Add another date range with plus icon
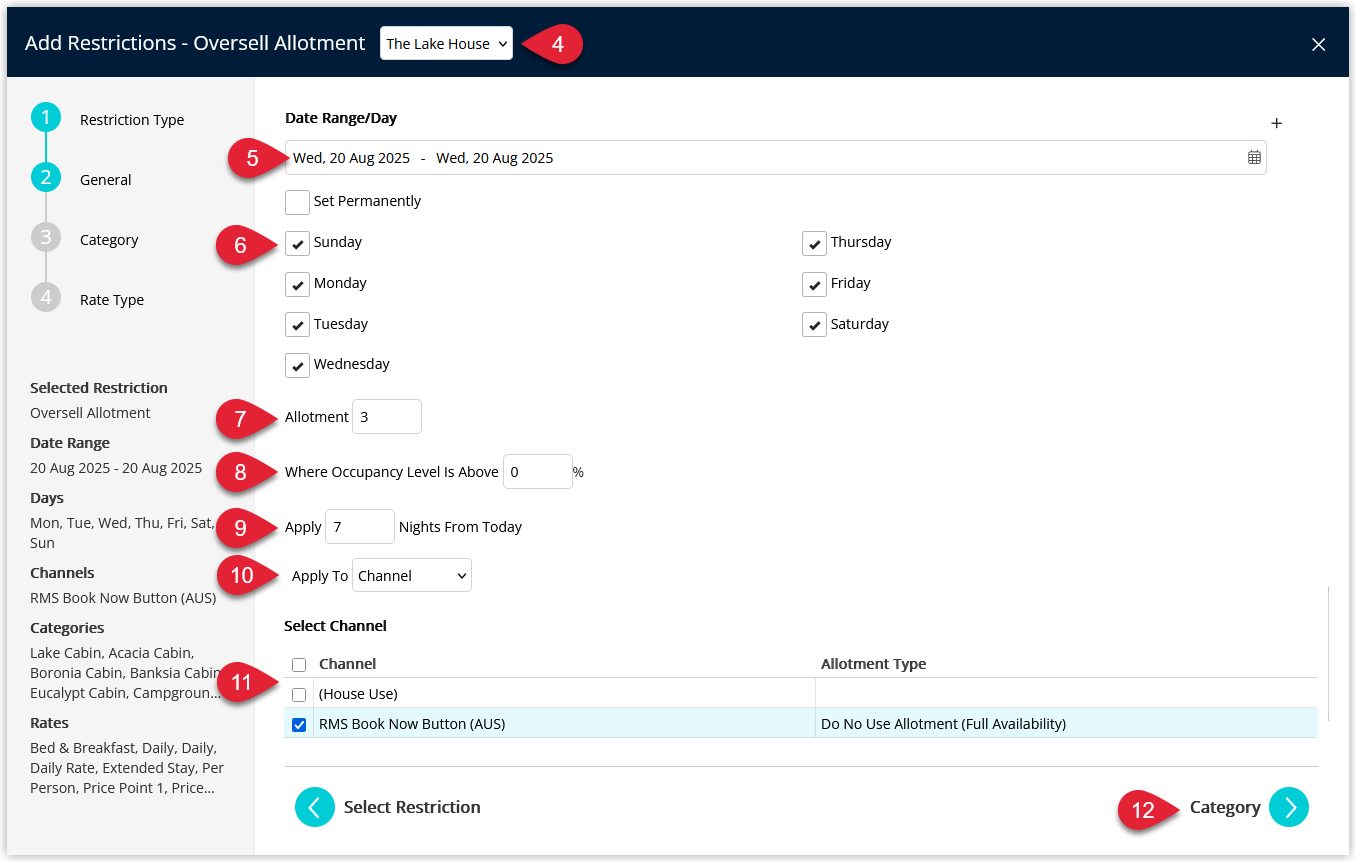Screen dimensions: 1357x863 point(1276,123)
